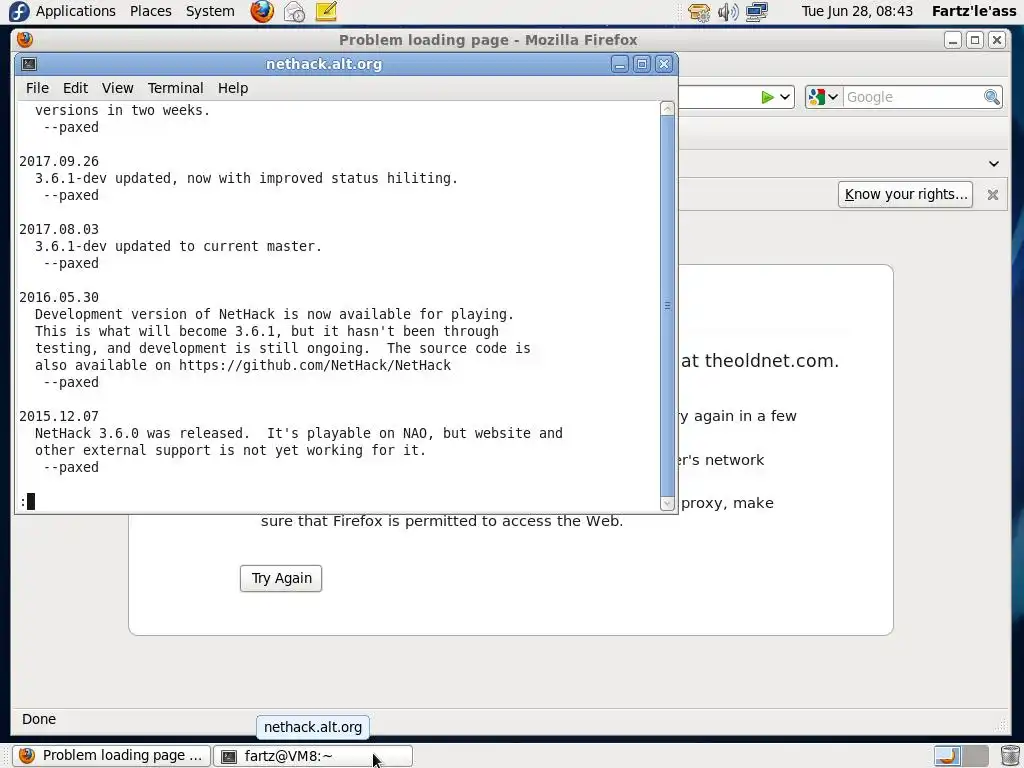Open the Places menu in the top panel

150,11
